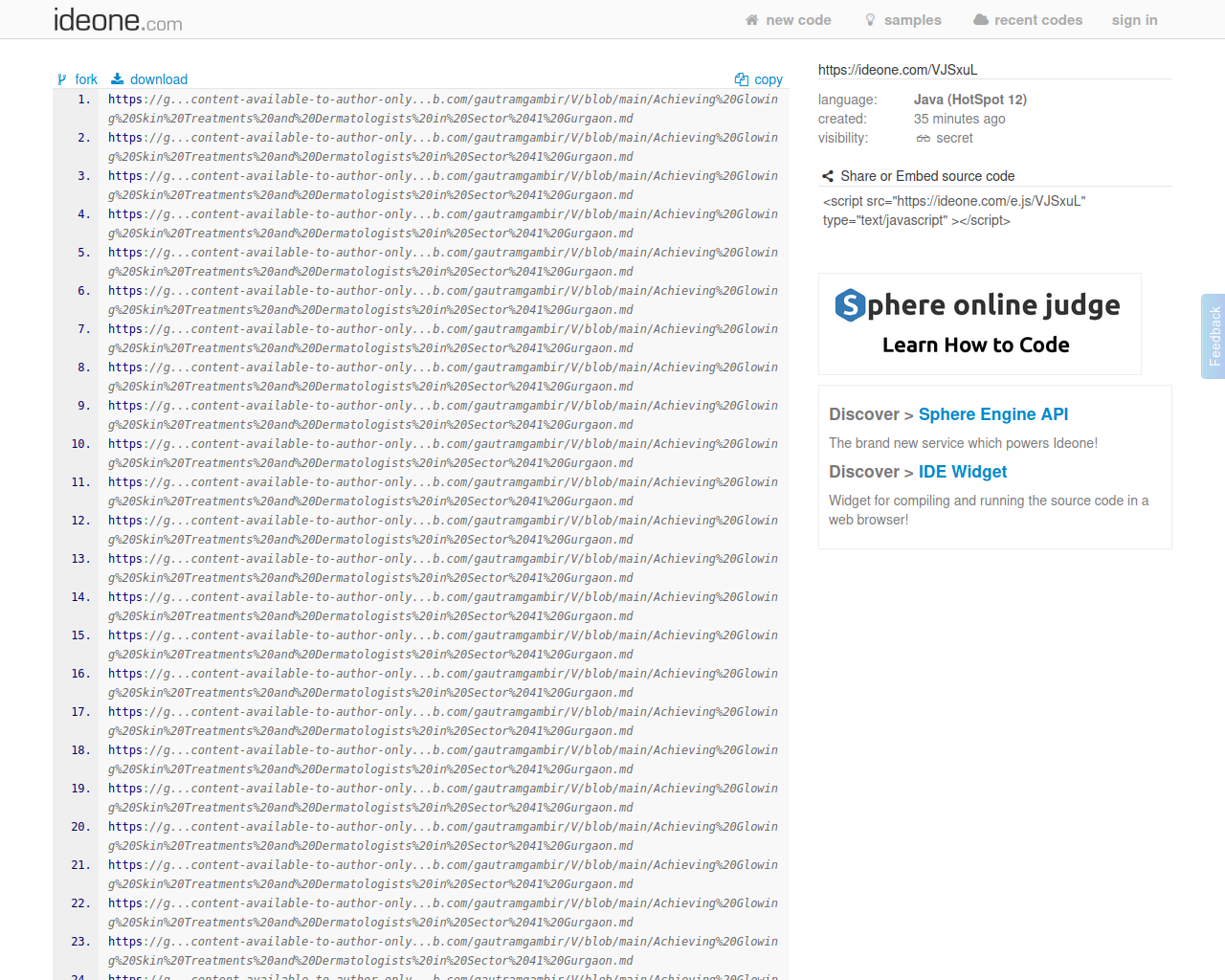The height and width of the screenshot is (980, 1225).
Task: Open the Sphere online judge banner
Action: pyautogui.click(x=980, y=323)
